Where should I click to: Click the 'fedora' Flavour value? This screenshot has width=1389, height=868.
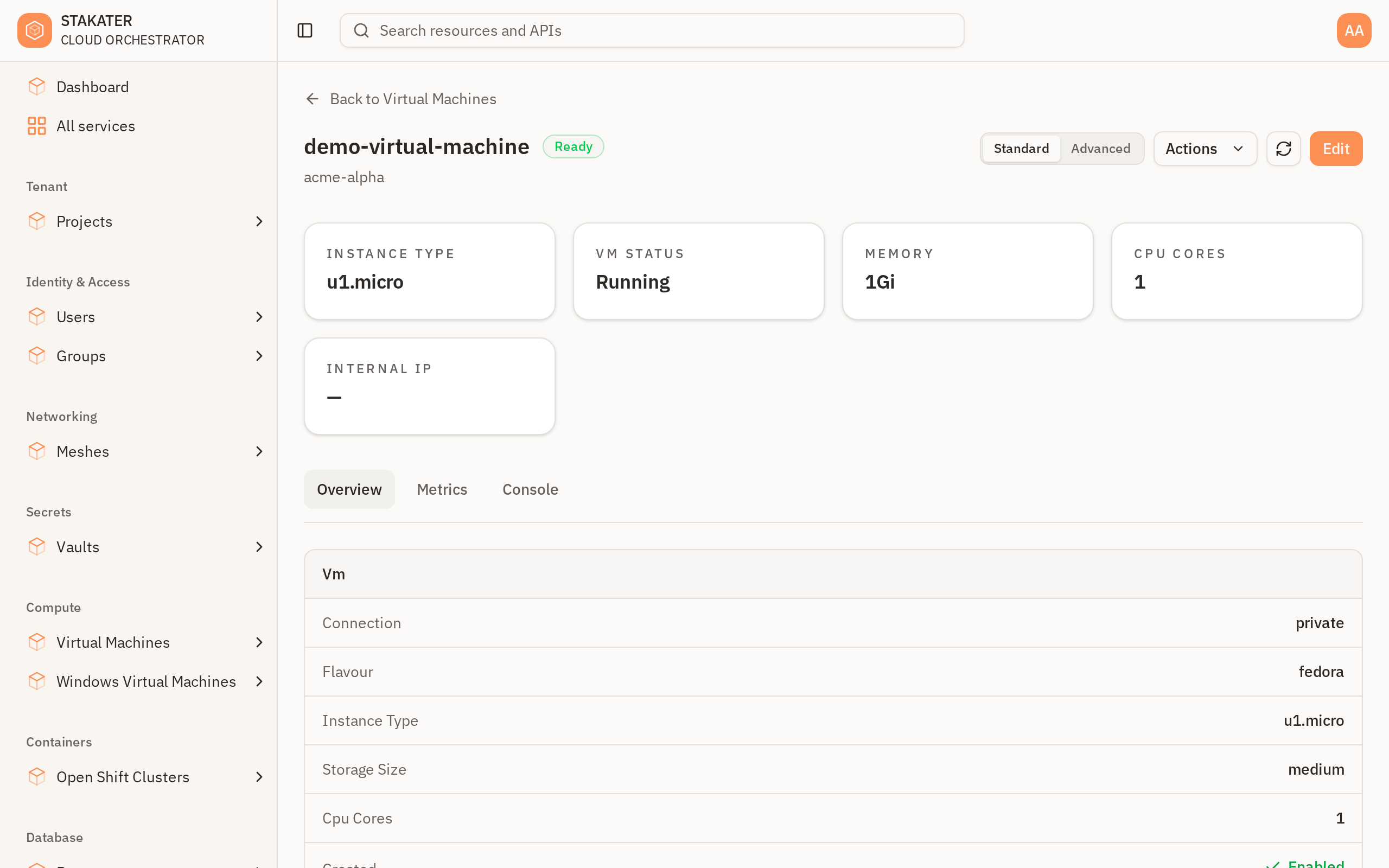point(1321,672)
